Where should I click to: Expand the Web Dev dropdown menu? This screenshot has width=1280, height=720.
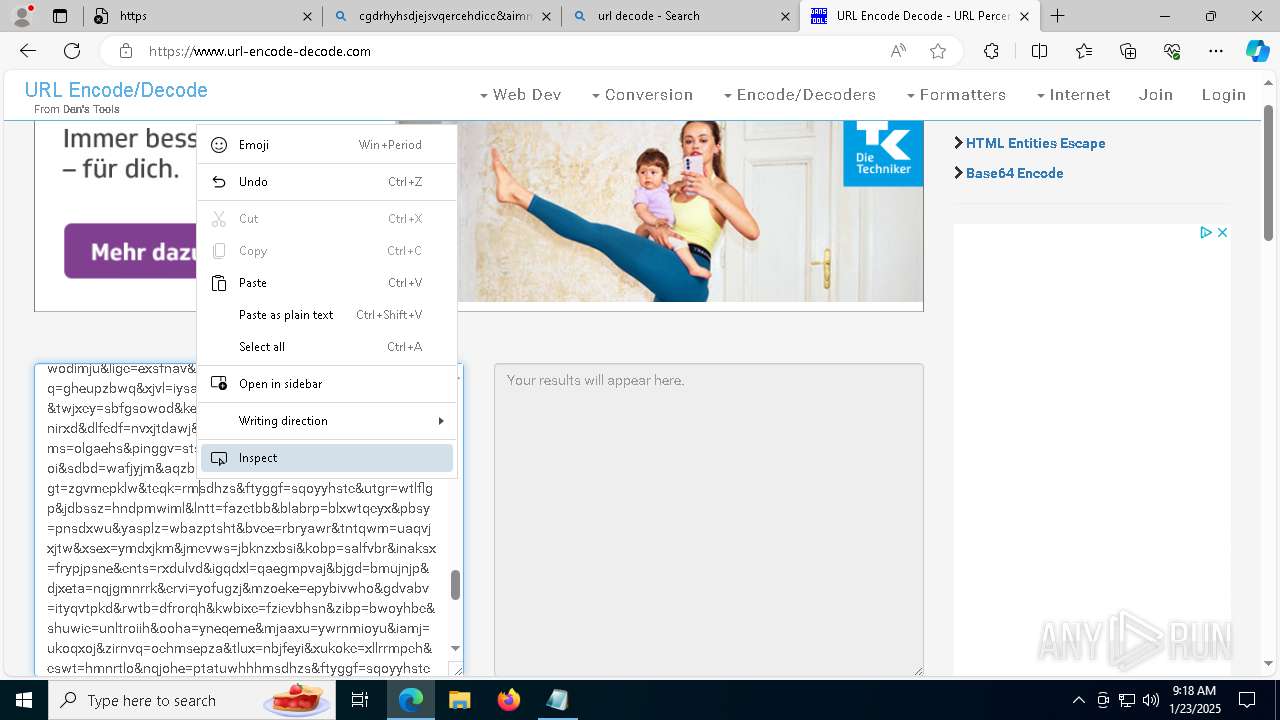point(520,95)
